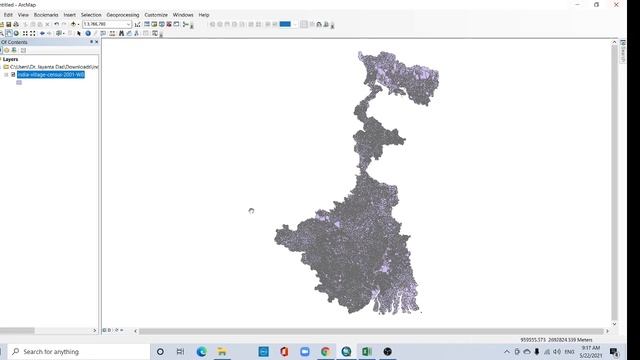
Task: Click the Full Extent globe icon
Action: [16, 33]
